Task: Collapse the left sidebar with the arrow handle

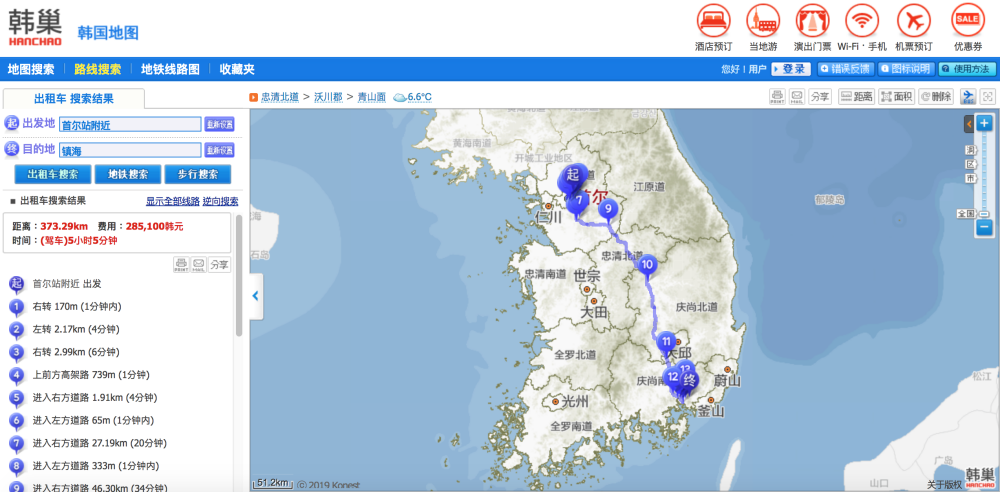Action: [x=256, y=296]
